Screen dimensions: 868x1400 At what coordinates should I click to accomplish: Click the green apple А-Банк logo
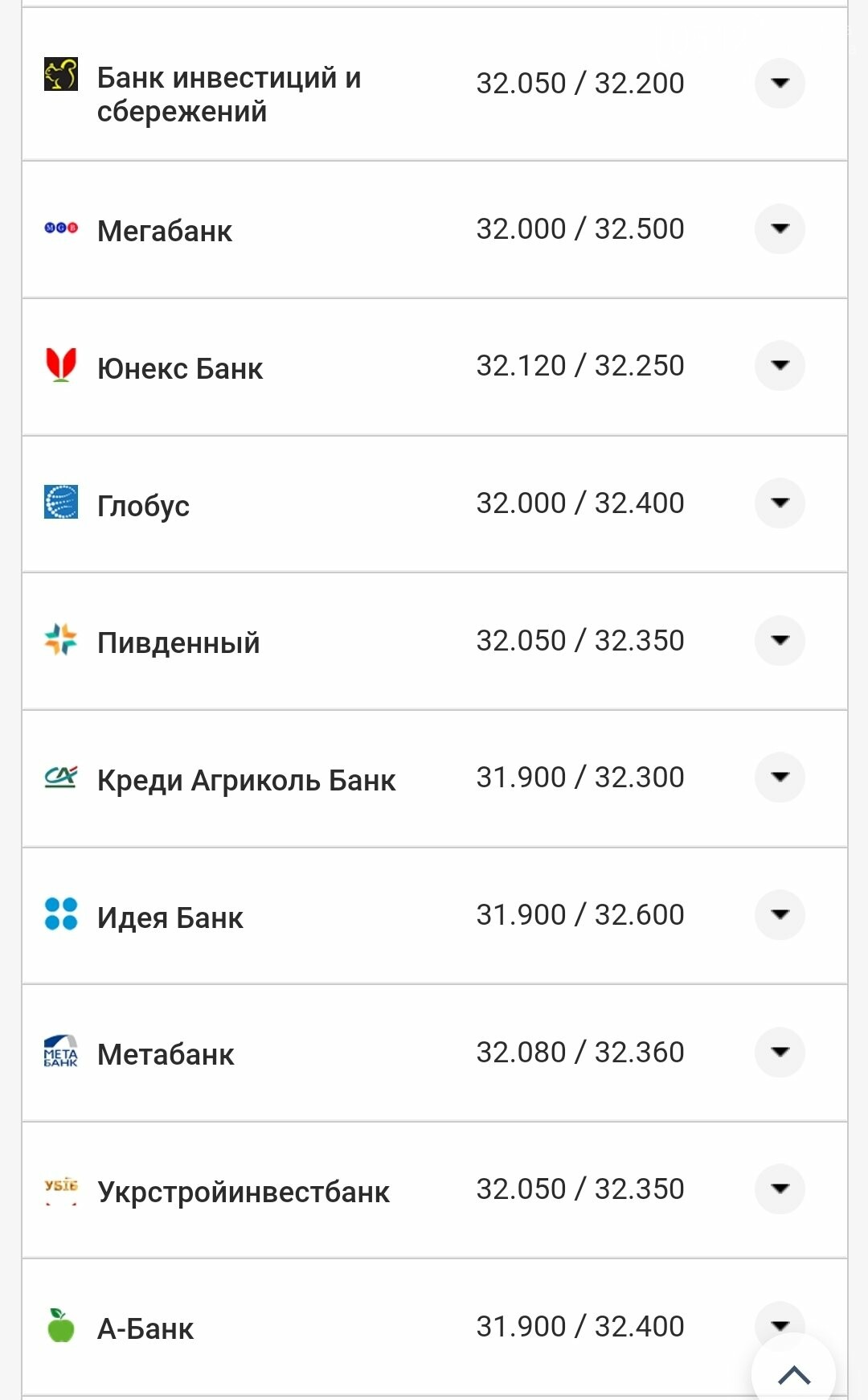61,1325
